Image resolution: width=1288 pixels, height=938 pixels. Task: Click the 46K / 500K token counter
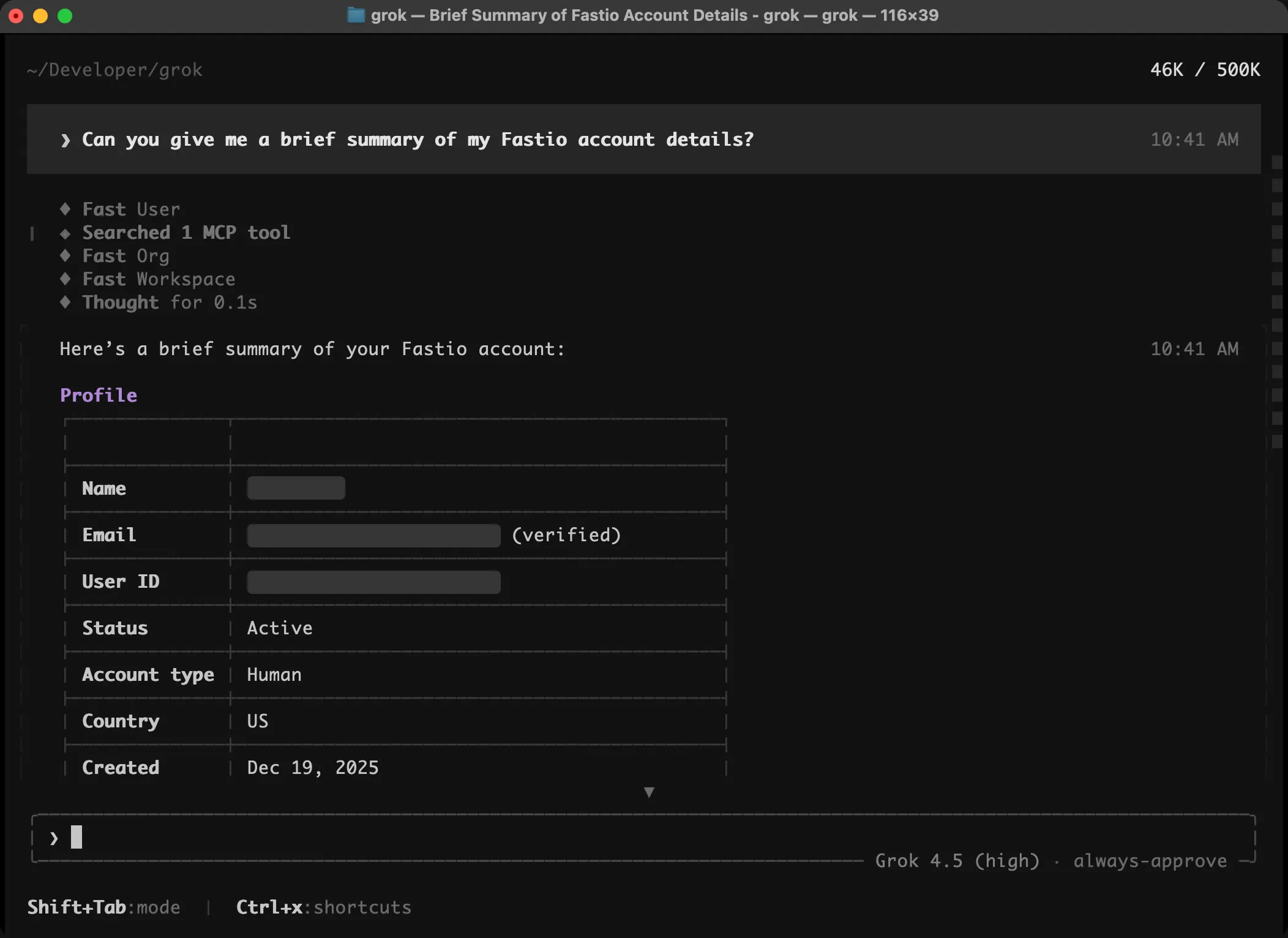1205,70
